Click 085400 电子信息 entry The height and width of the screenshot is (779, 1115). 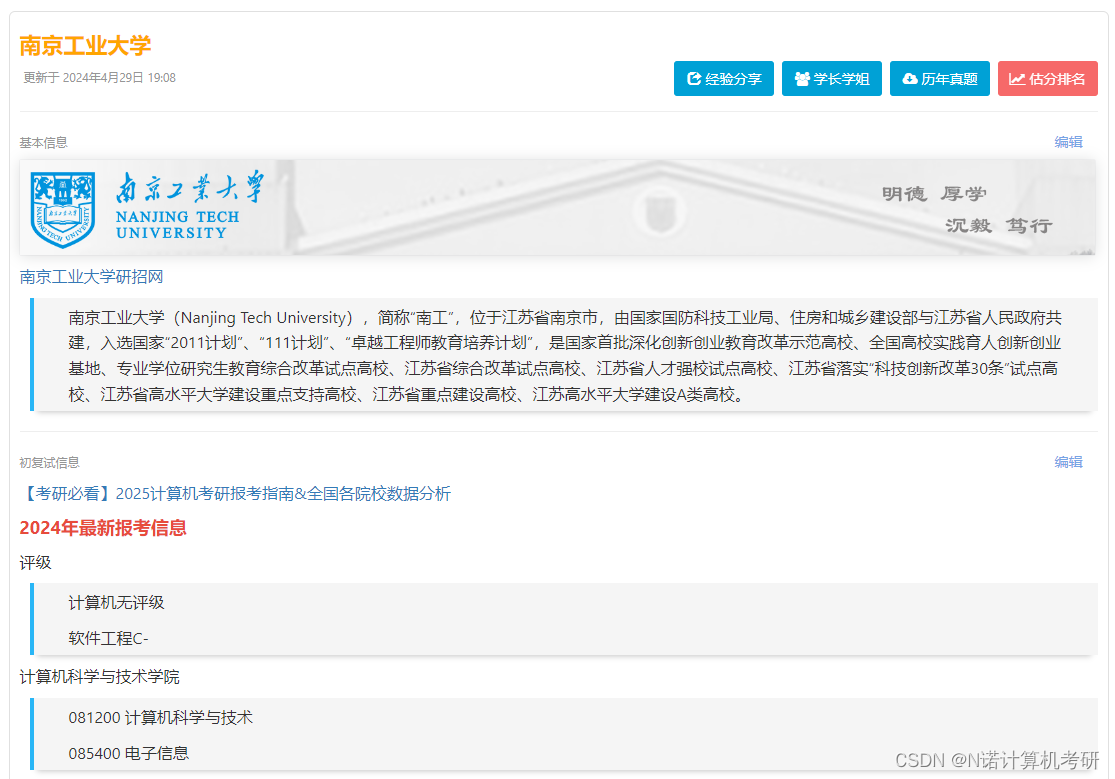point(129,753)
